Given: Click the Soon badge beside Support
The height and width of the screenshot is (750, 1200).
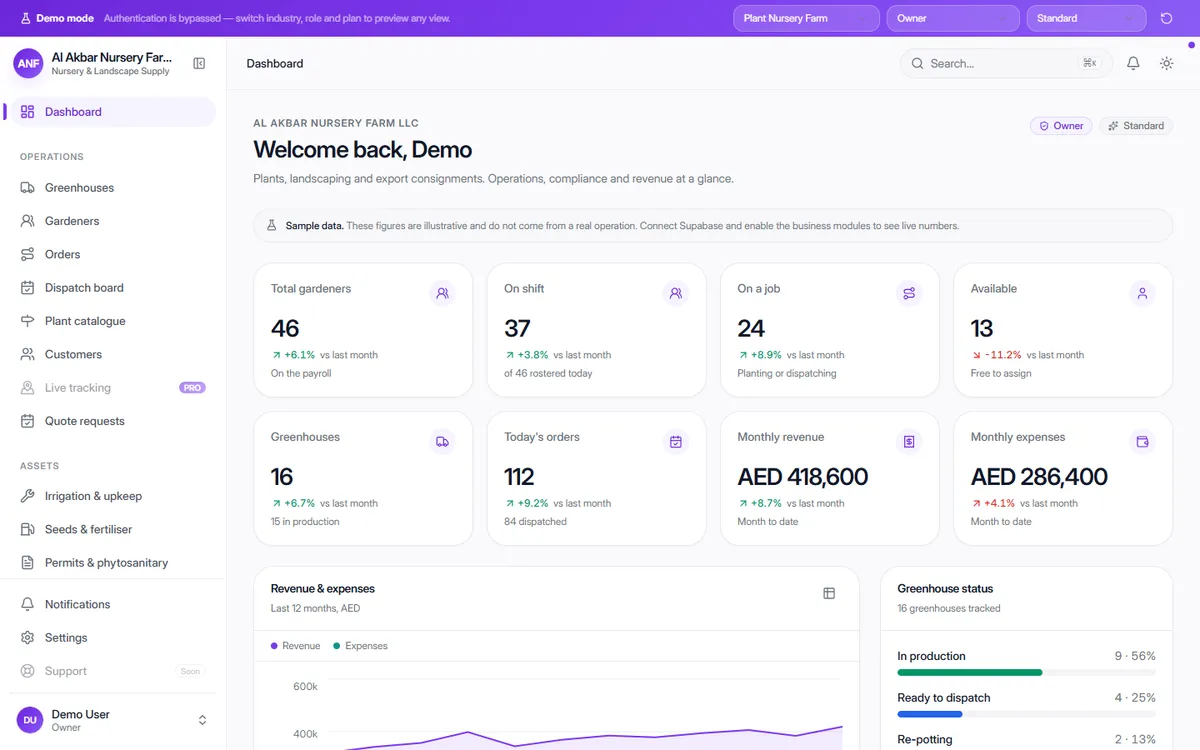Looking at the screenshot, I should tap(190, 671).
